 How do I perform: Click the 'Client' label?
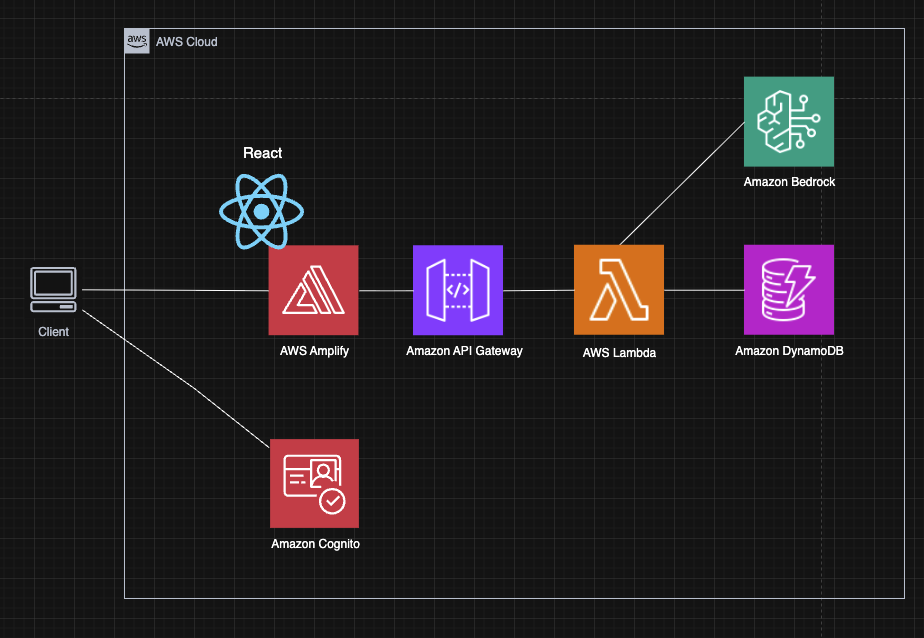[x=54, y=332]
